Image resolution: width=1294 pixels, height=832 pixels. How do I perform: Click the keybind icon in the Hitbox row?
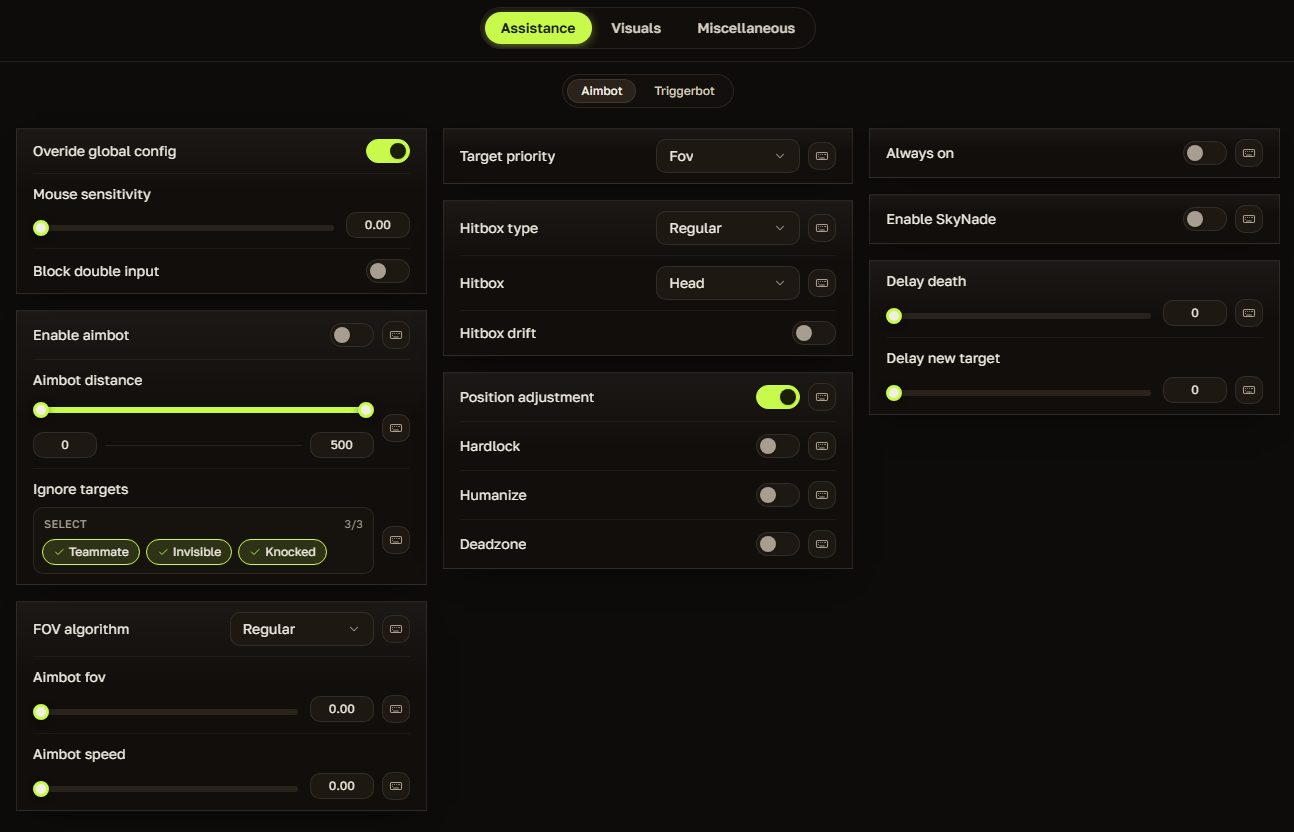tap(822, 283)
